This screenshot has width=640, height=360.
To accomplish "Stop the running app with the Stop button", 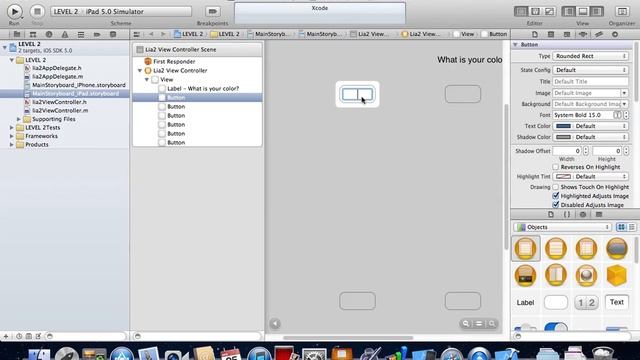I will 37,11.
